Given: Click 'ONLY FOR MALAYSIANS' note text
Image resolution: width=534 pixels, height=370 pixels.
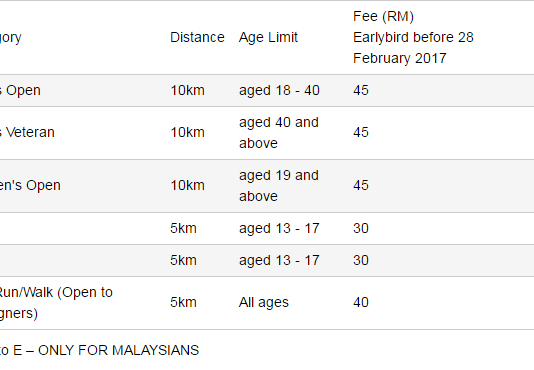Looking at the screenshot, I should coord(118,350).
